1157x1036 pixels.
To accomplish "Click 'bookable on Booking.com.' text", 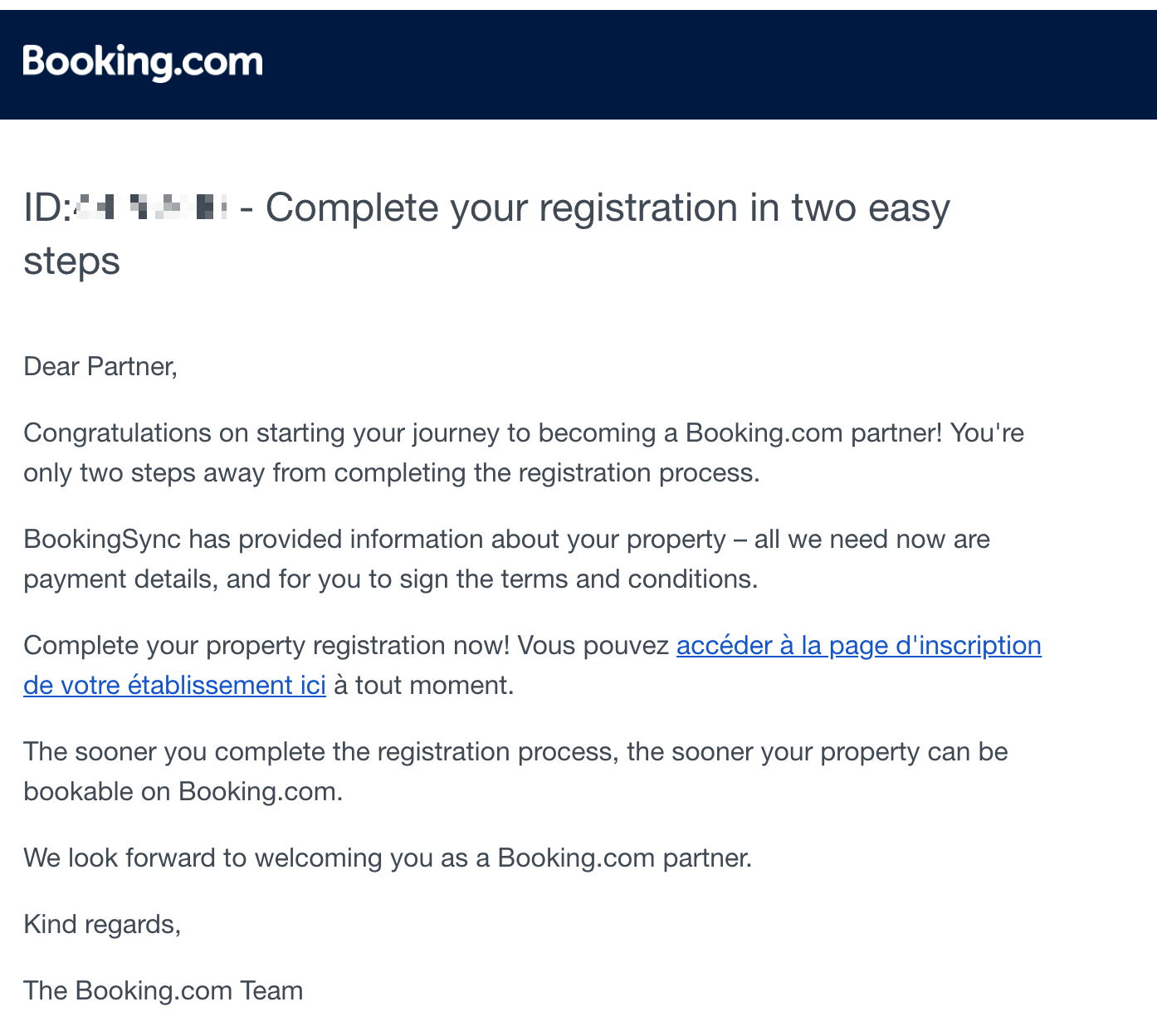I will 183,792.
